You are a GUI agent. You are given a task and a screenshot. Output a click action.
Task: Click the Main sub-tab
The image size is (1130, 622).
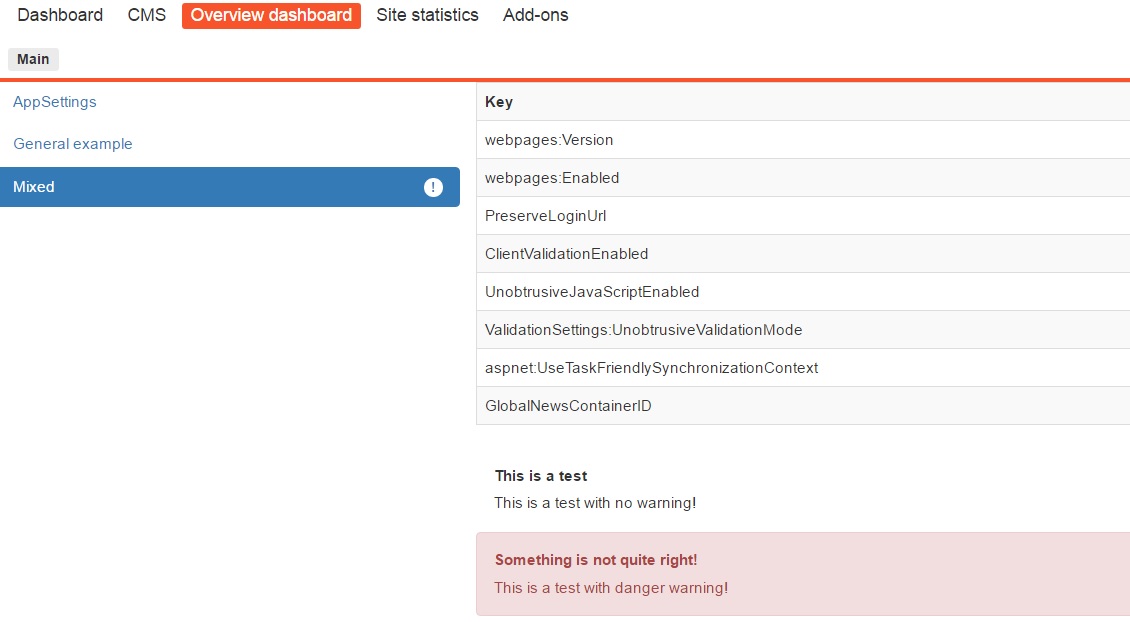(x=33, y=59)
